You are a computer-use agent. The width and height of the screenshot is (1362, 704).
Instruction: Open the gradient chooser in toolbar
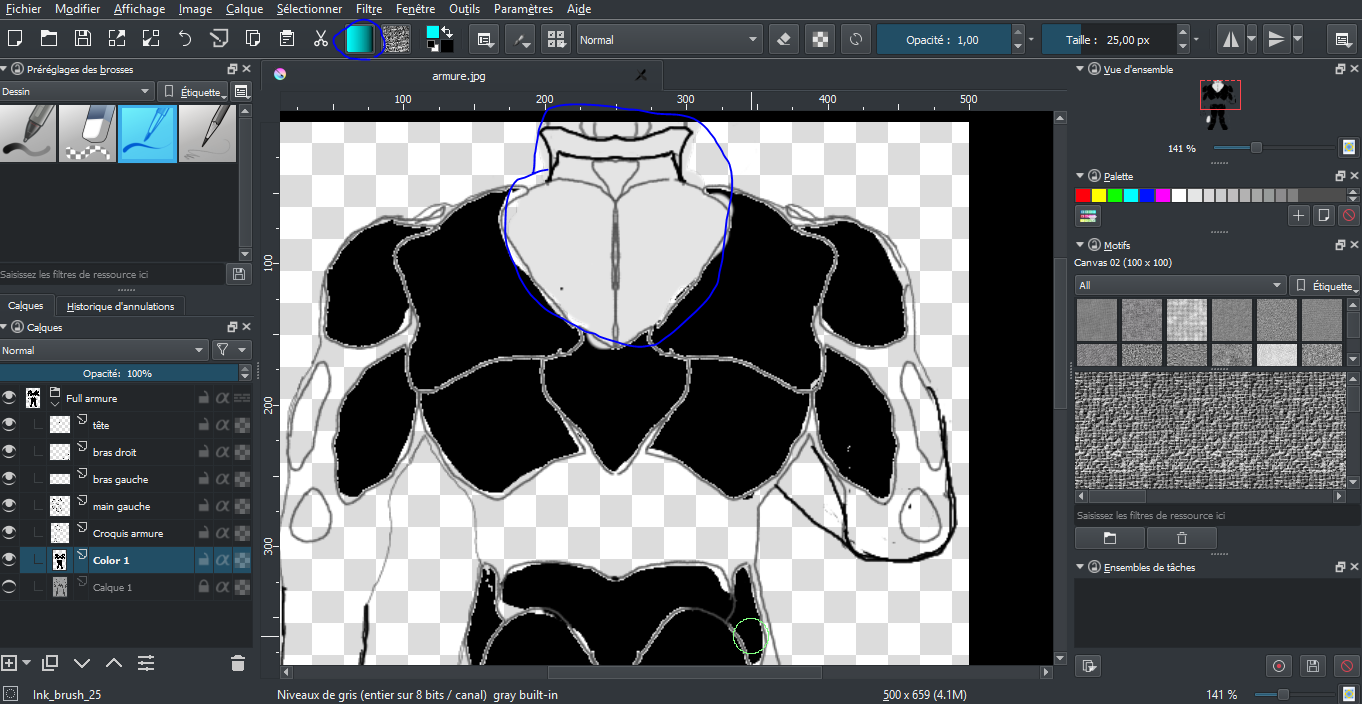pos(359,39)
